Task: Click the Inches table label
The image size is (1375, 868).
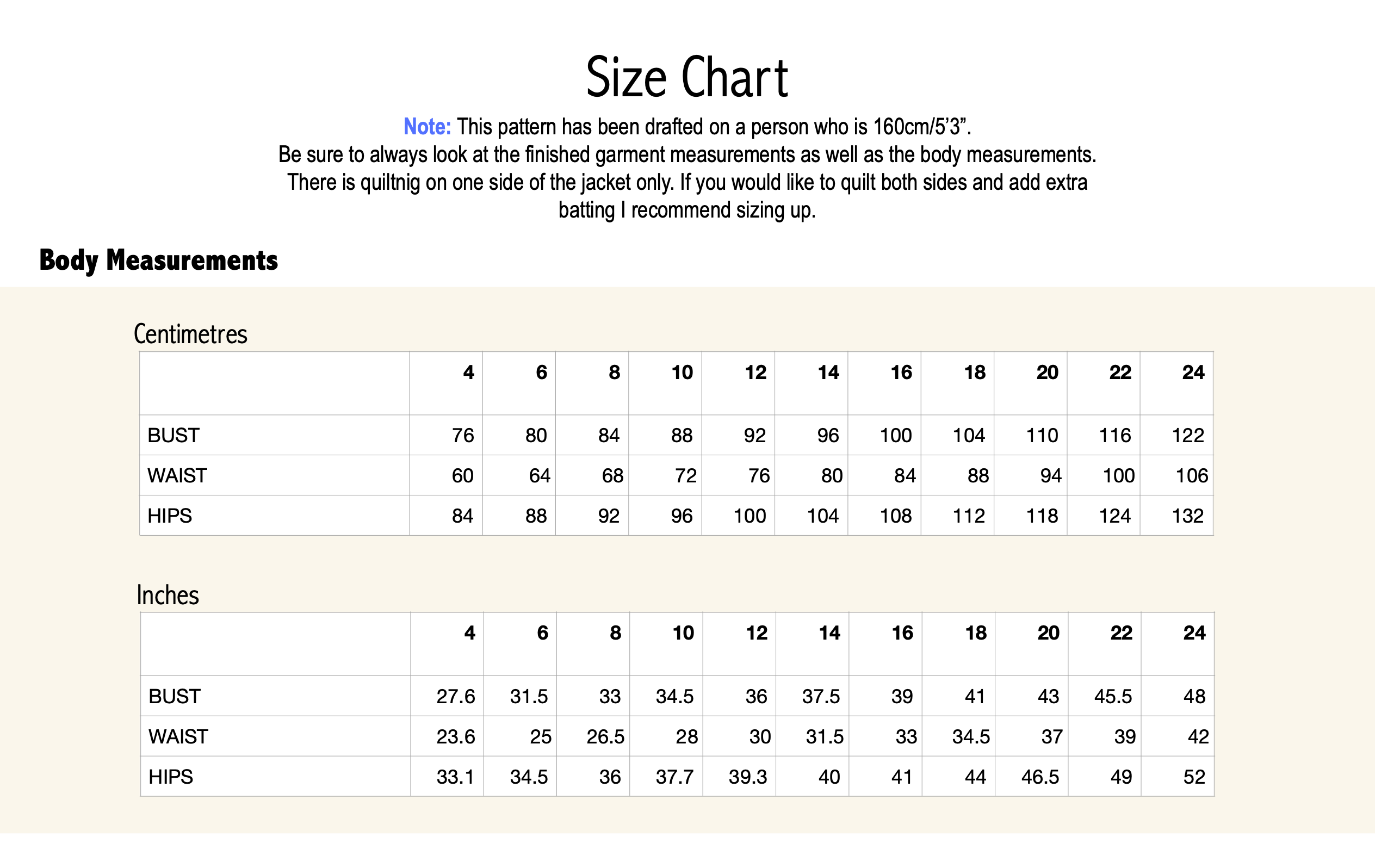Action: tap(168, 595)
